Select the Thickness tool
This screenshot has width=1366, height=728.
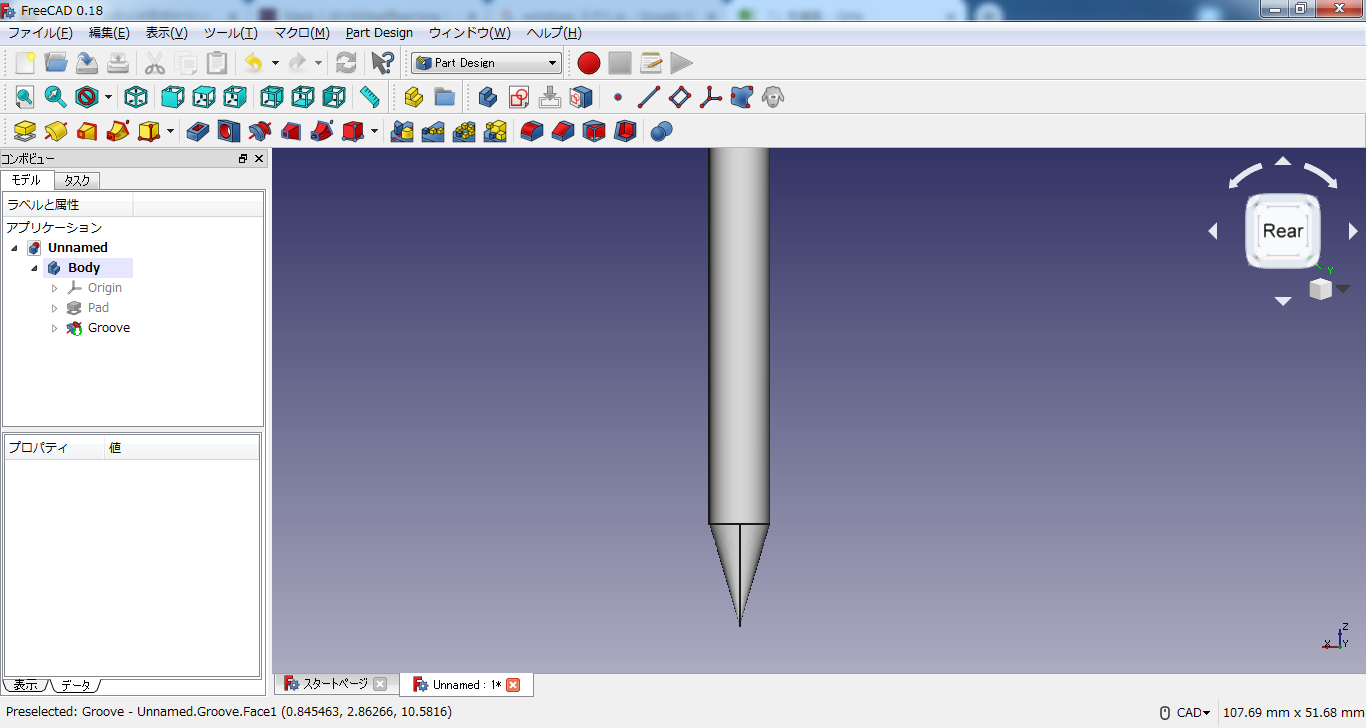[625, 131]
